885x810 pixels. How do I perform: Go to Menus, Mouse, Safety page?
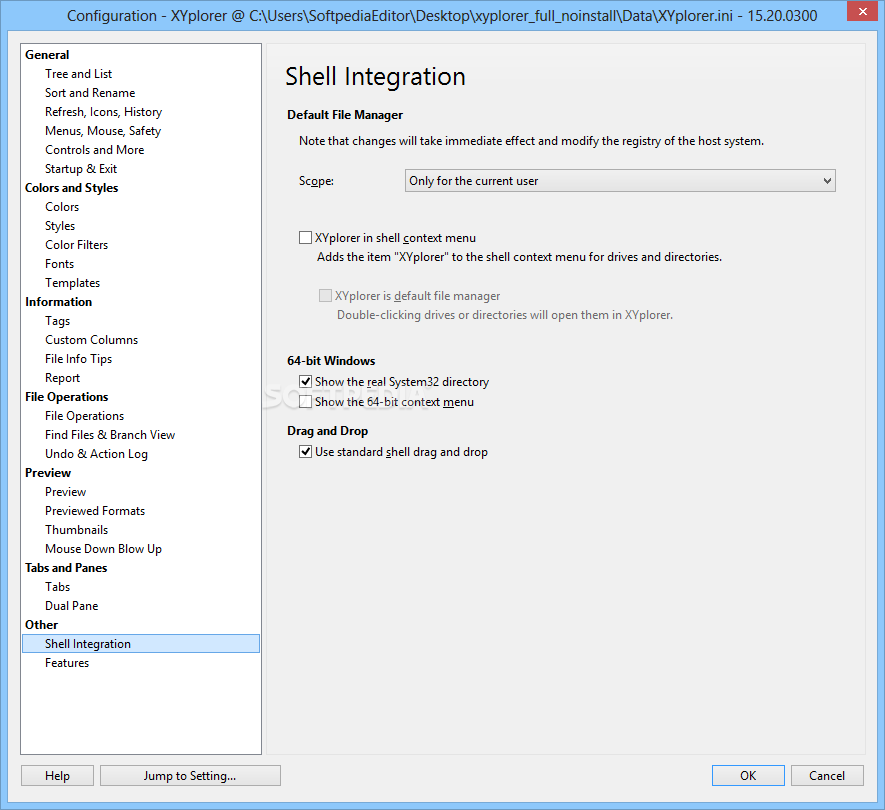click(103, 131)
